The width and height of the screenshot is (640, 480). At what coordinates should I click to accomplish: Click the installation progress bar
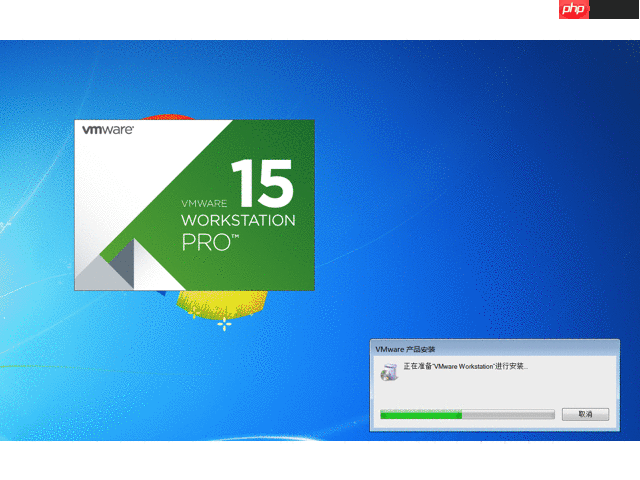[x=467, y=415]
